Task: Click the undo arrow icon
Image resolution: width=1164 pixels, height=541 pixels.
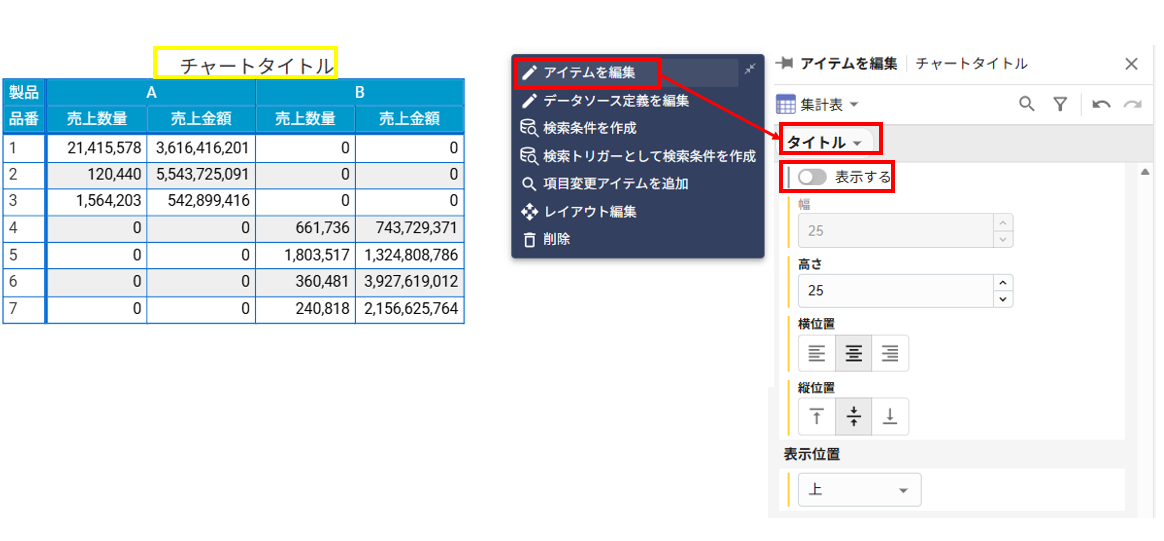Action: tap(1101, 104)
